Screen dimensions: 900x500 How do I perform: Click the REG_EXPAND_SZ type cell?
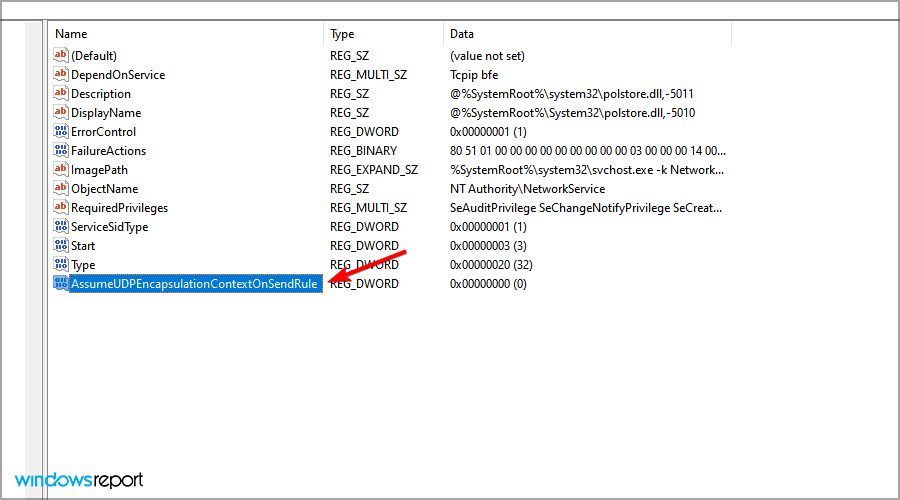coord(374,169)
